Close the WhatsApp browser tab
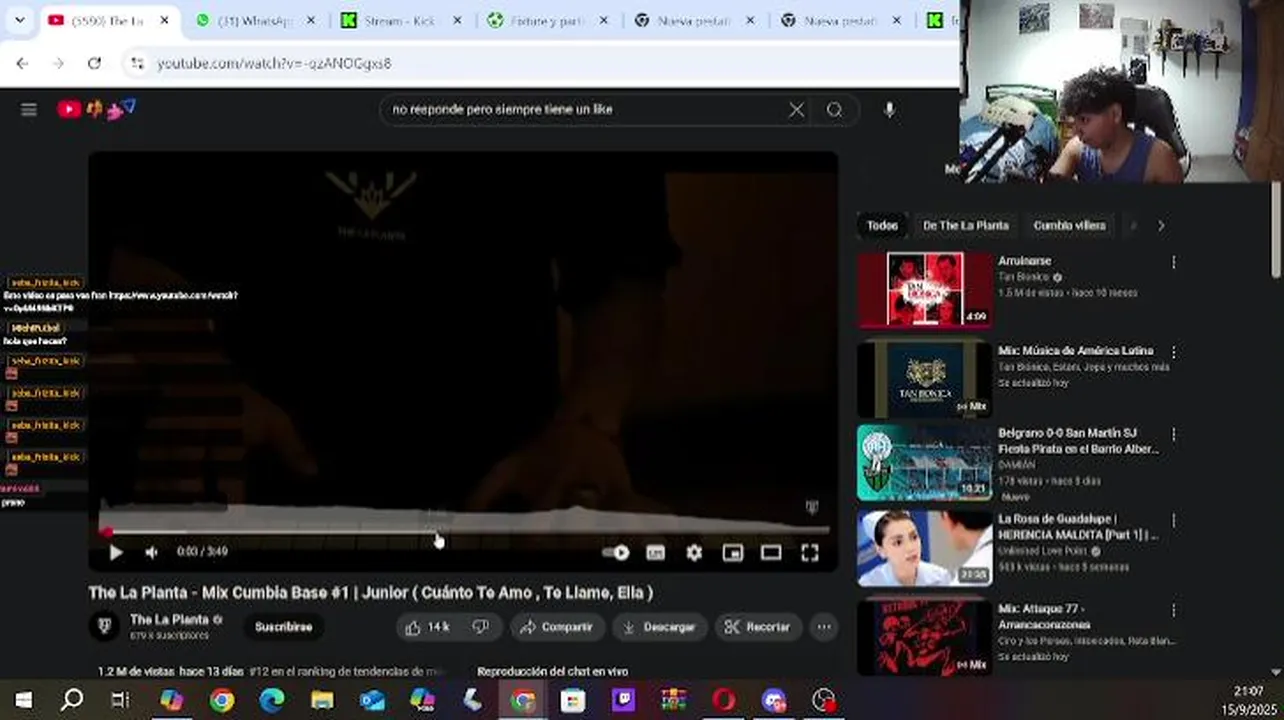 [x=311, y=21]
